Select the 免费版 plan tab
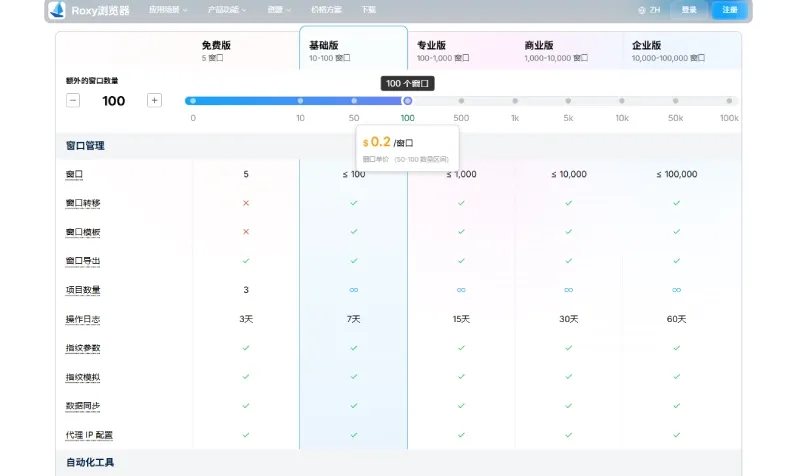 pos(245,51)
